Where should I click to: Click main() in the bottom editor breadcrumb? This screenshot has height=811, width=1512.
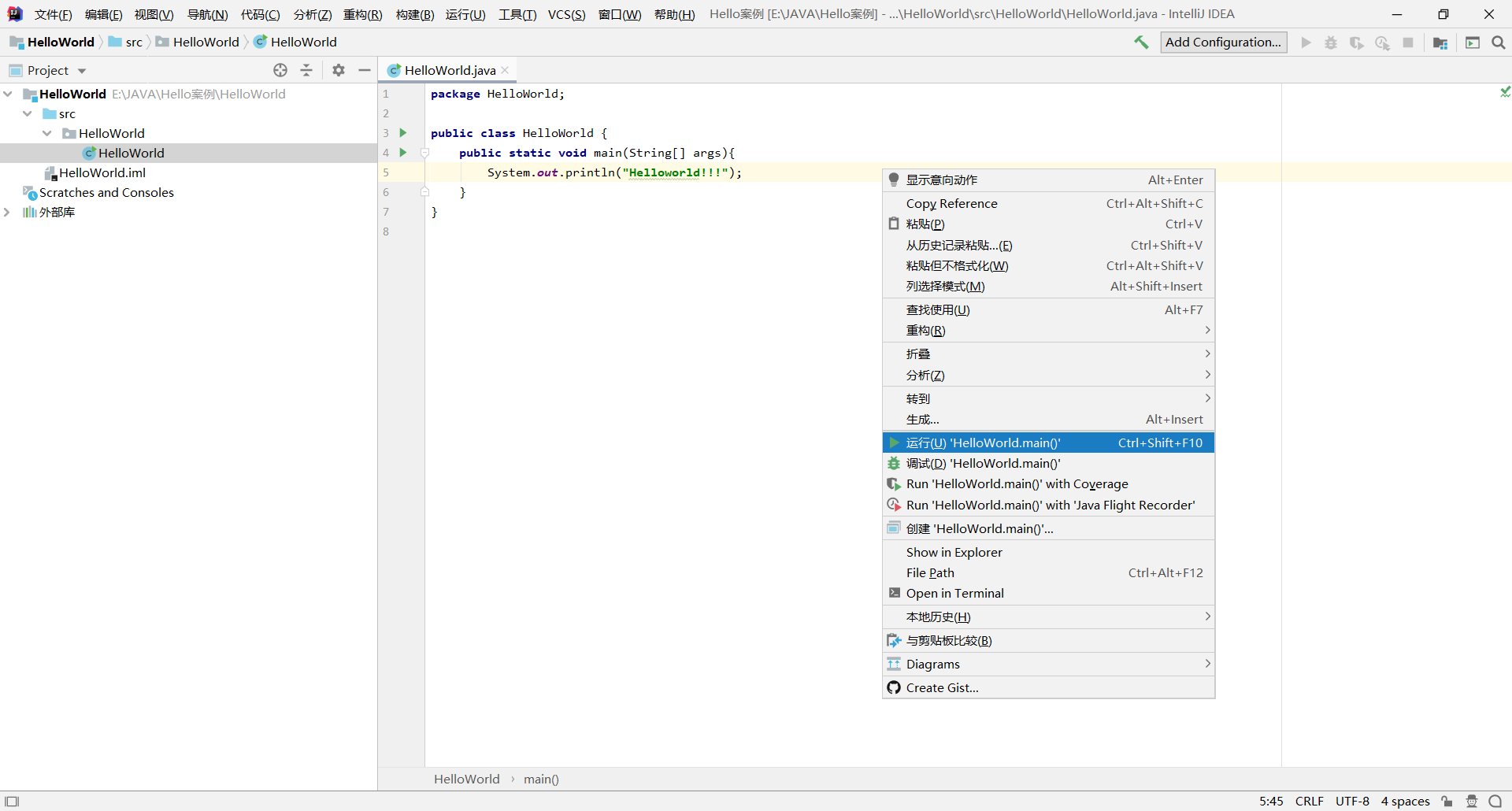click(x=541, y=780)
